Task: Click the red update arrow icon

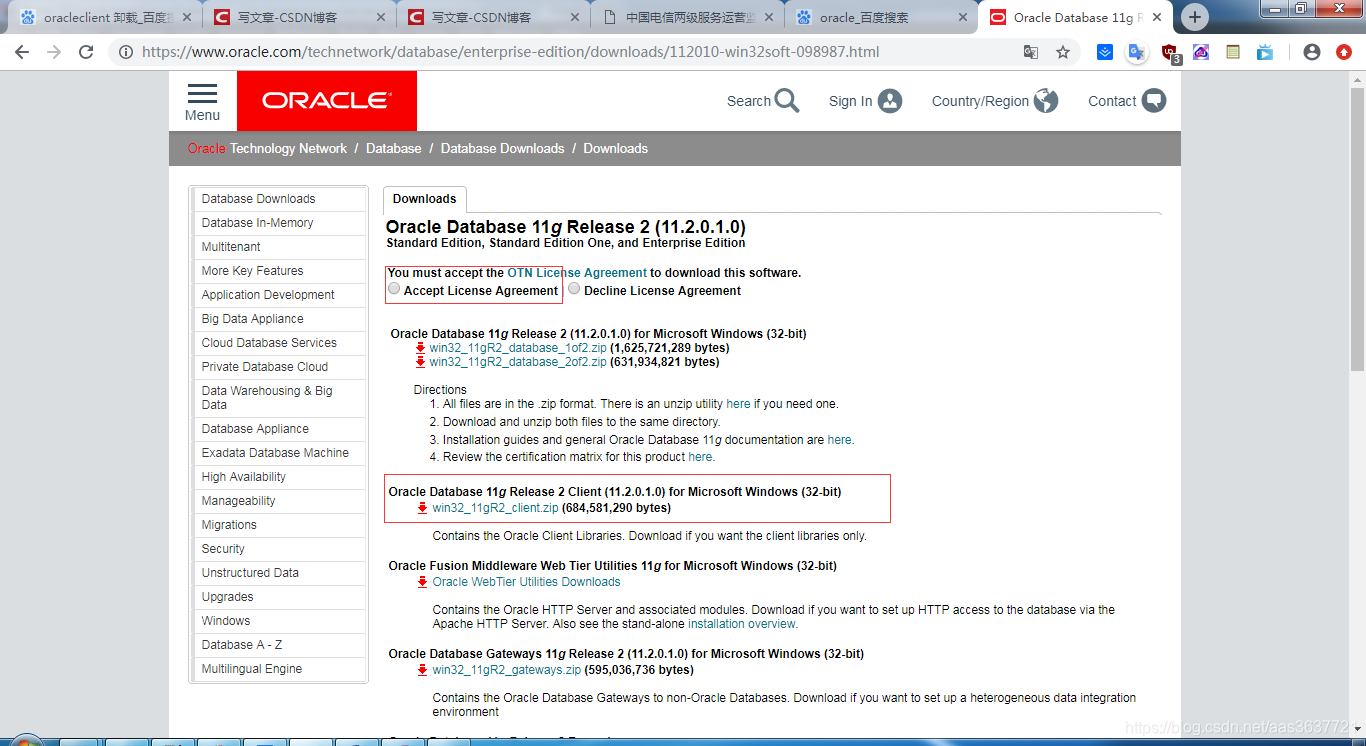Action: tap(1344, 52)
